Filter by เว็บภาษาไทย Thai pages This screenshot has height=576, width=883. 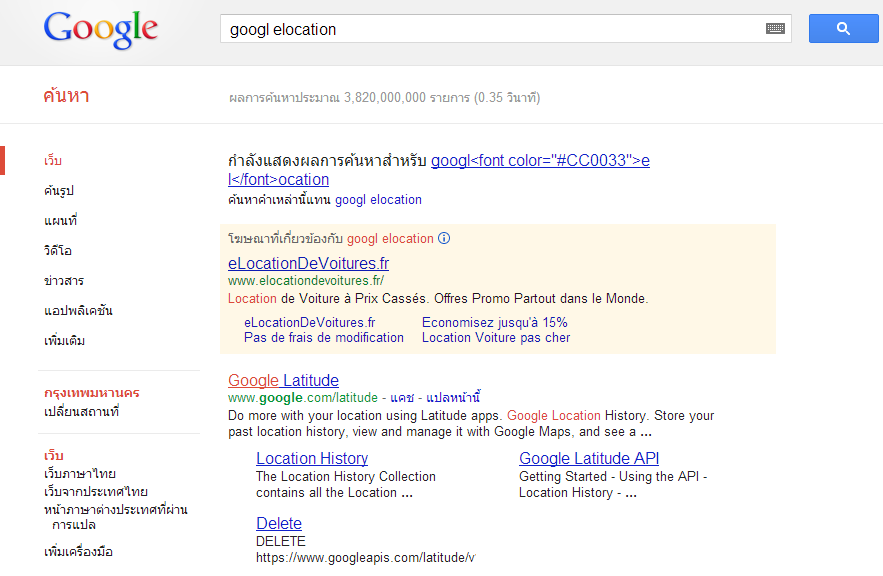[x=80, y=474]
